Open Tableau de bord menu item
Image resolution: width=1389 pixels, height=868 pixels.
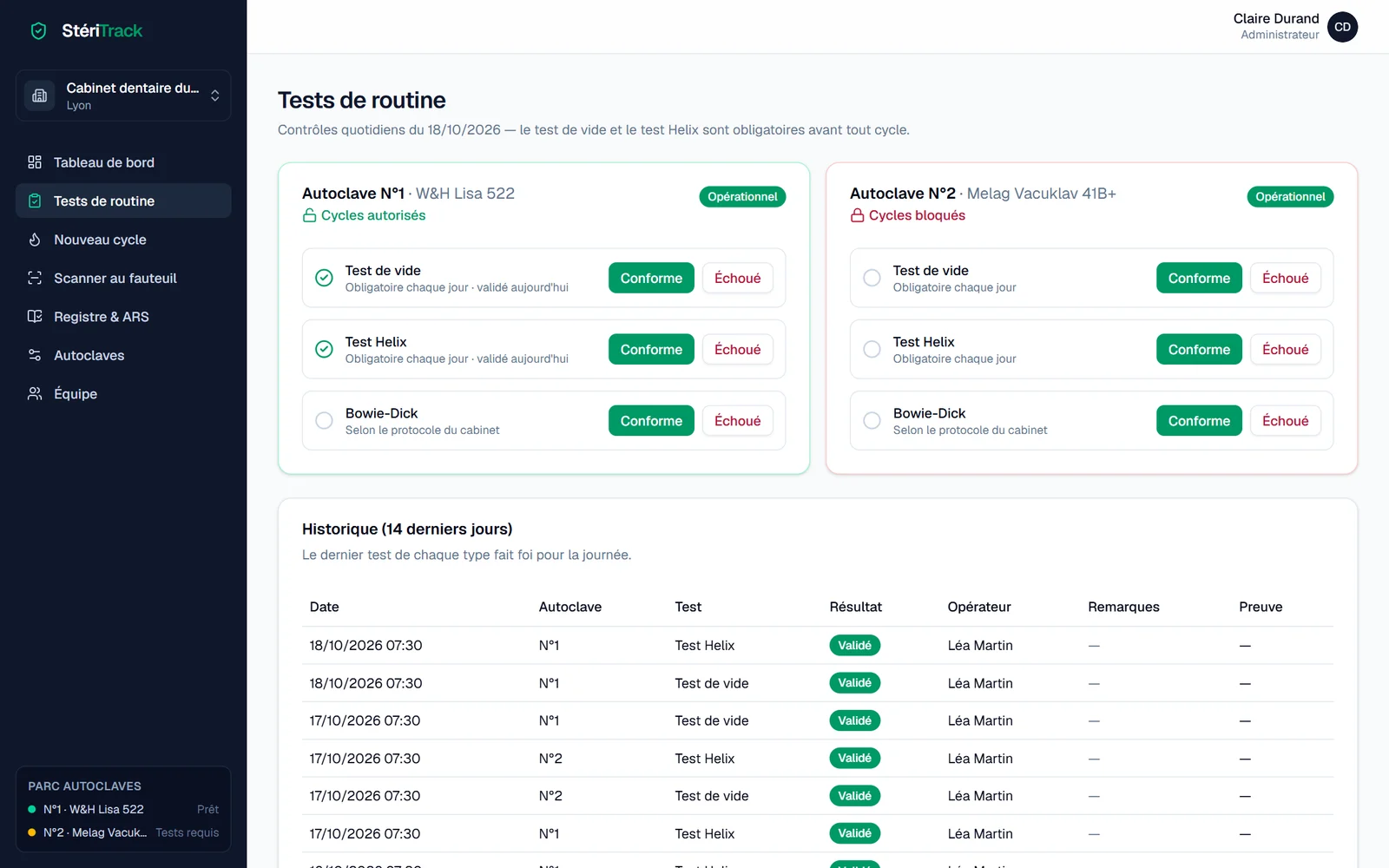tap(123, 162)
